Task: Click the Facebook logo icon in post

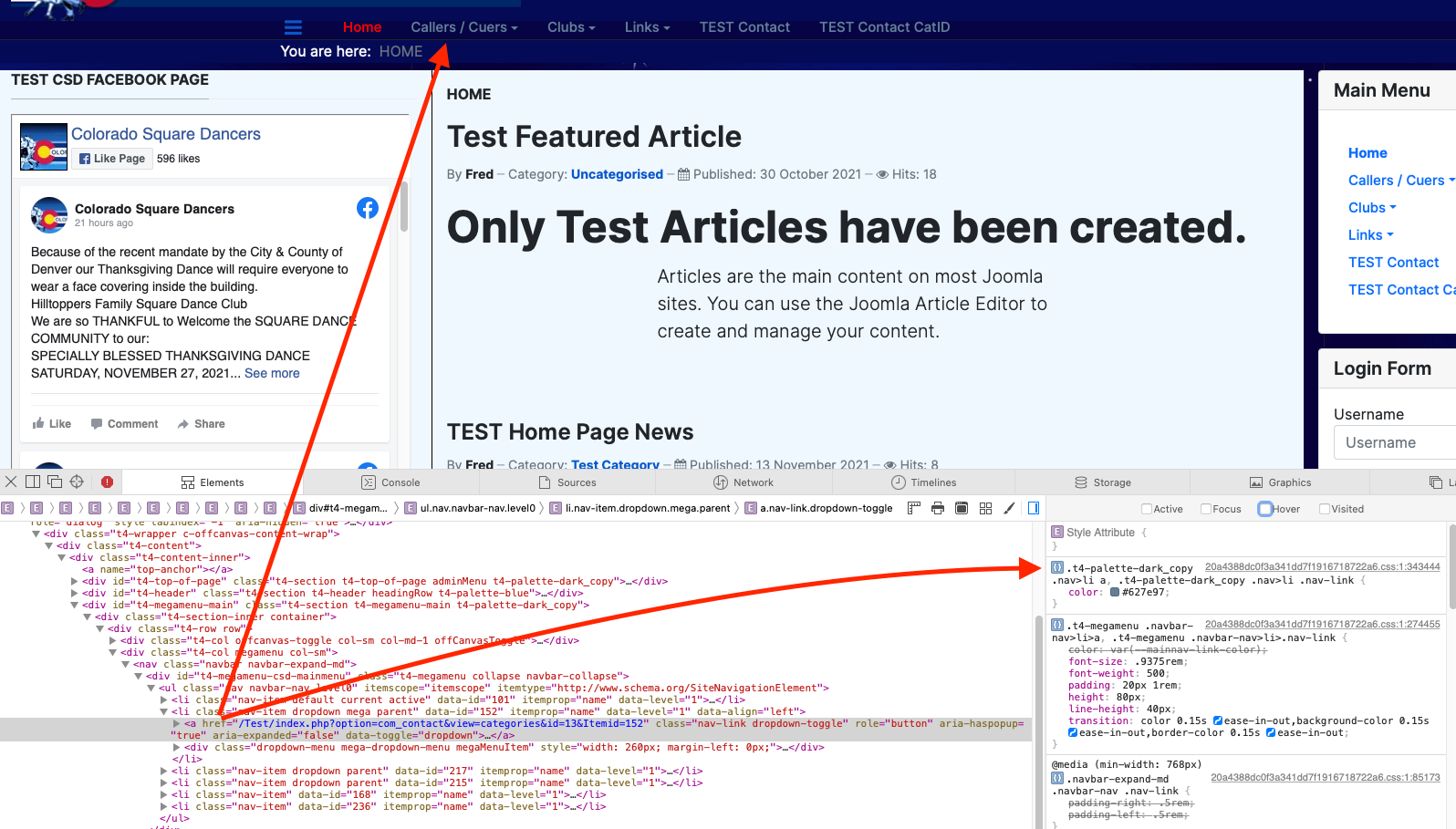Action: 368,208
